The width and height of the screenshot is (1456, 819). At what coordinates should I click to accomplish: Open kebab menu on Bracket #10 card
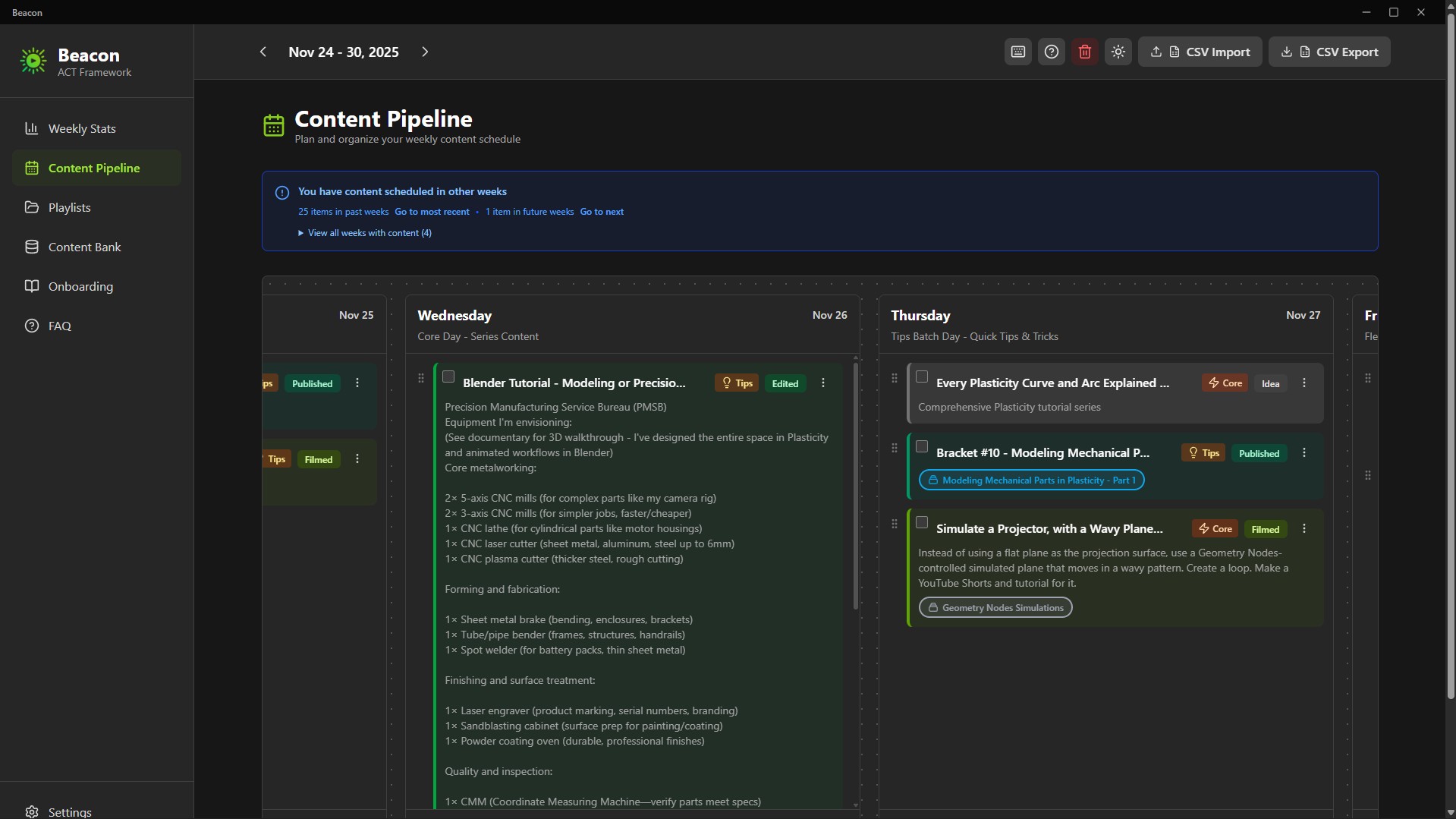[1303, 452]
